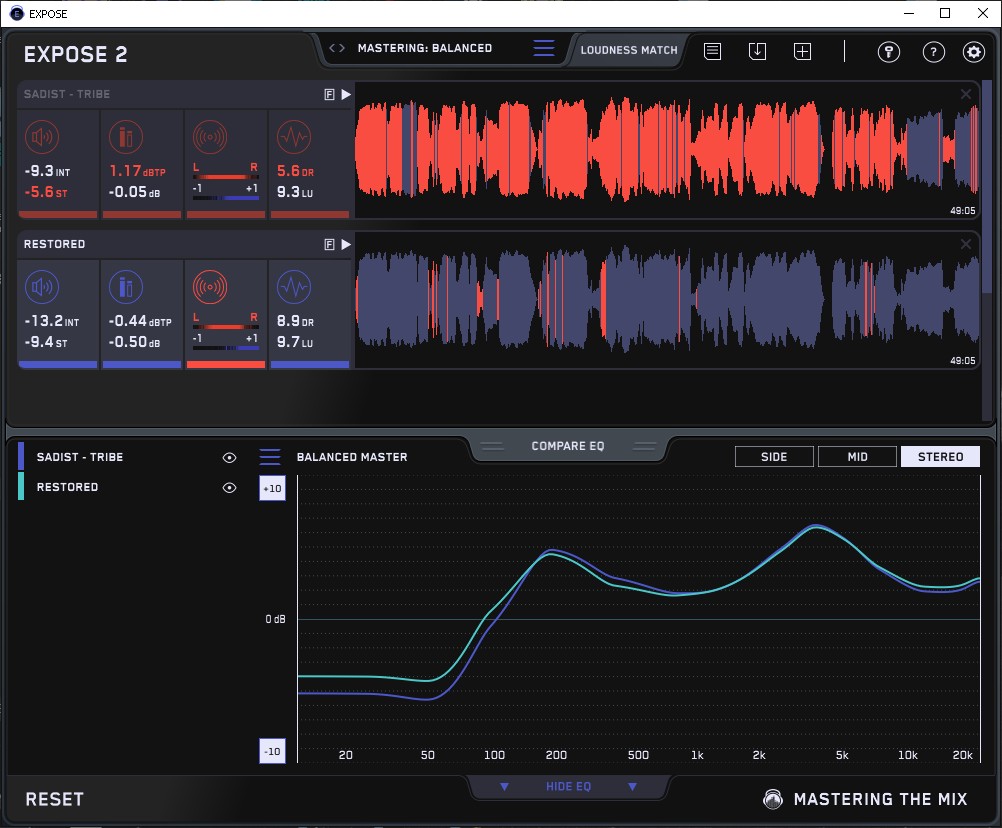Toggle visibility of Sadist - Tribe EQ curve
Viewport: 1002px width, 828px height.
point(230,457)
